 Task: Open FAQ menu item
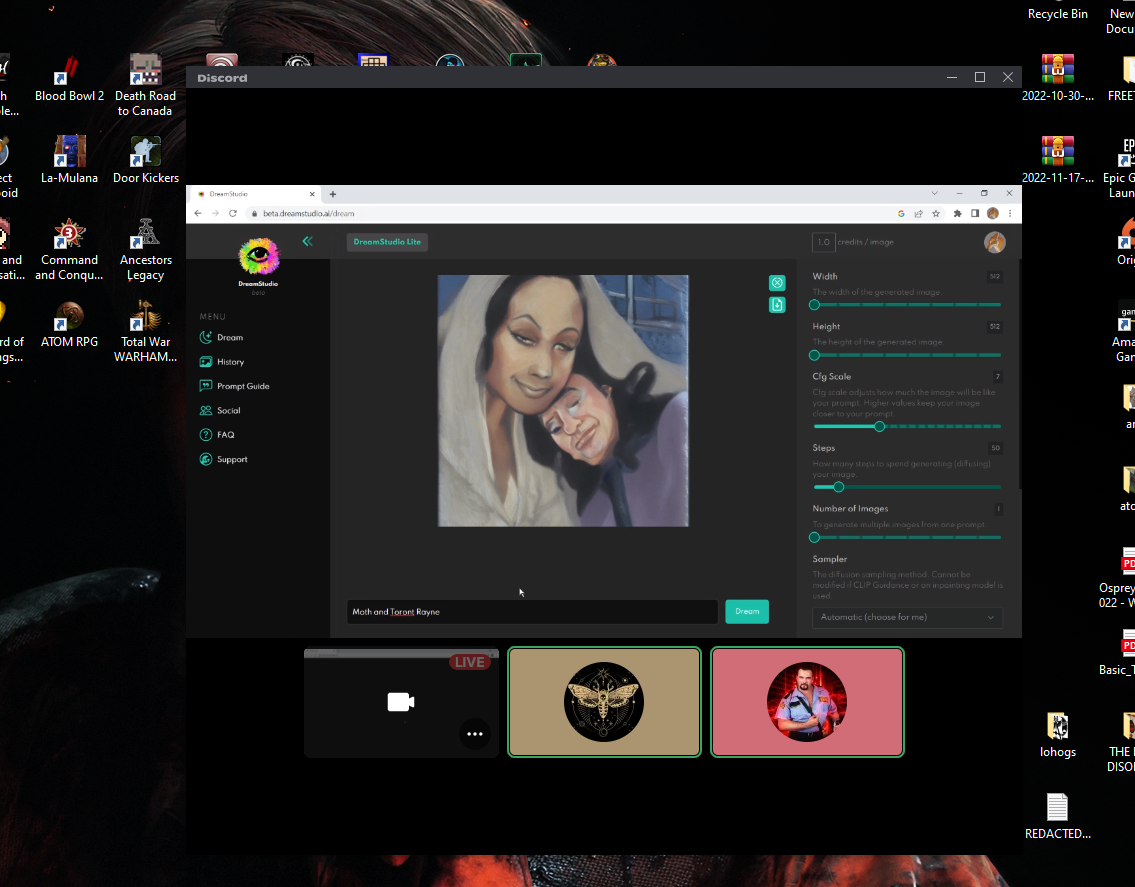click(217, 435)
